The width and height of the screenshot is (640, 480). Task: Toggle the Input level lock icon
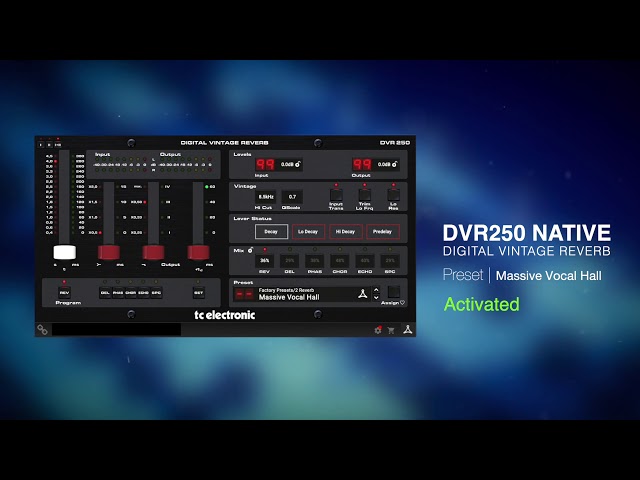[x=298, y=164]
